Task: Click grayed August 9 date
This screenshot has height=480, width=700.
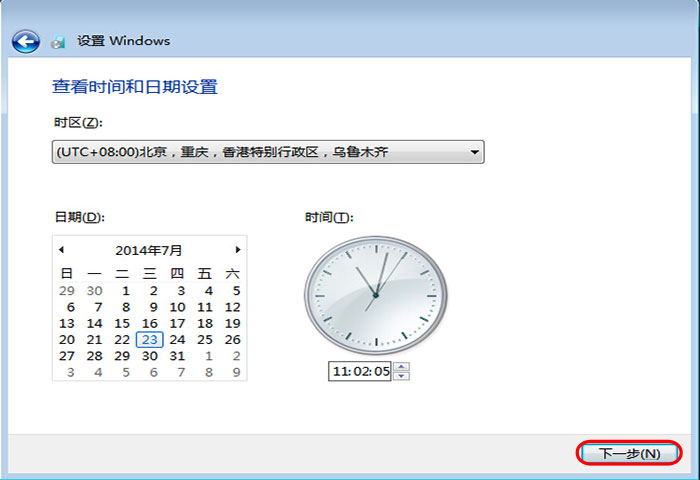Action: (236, 372)
